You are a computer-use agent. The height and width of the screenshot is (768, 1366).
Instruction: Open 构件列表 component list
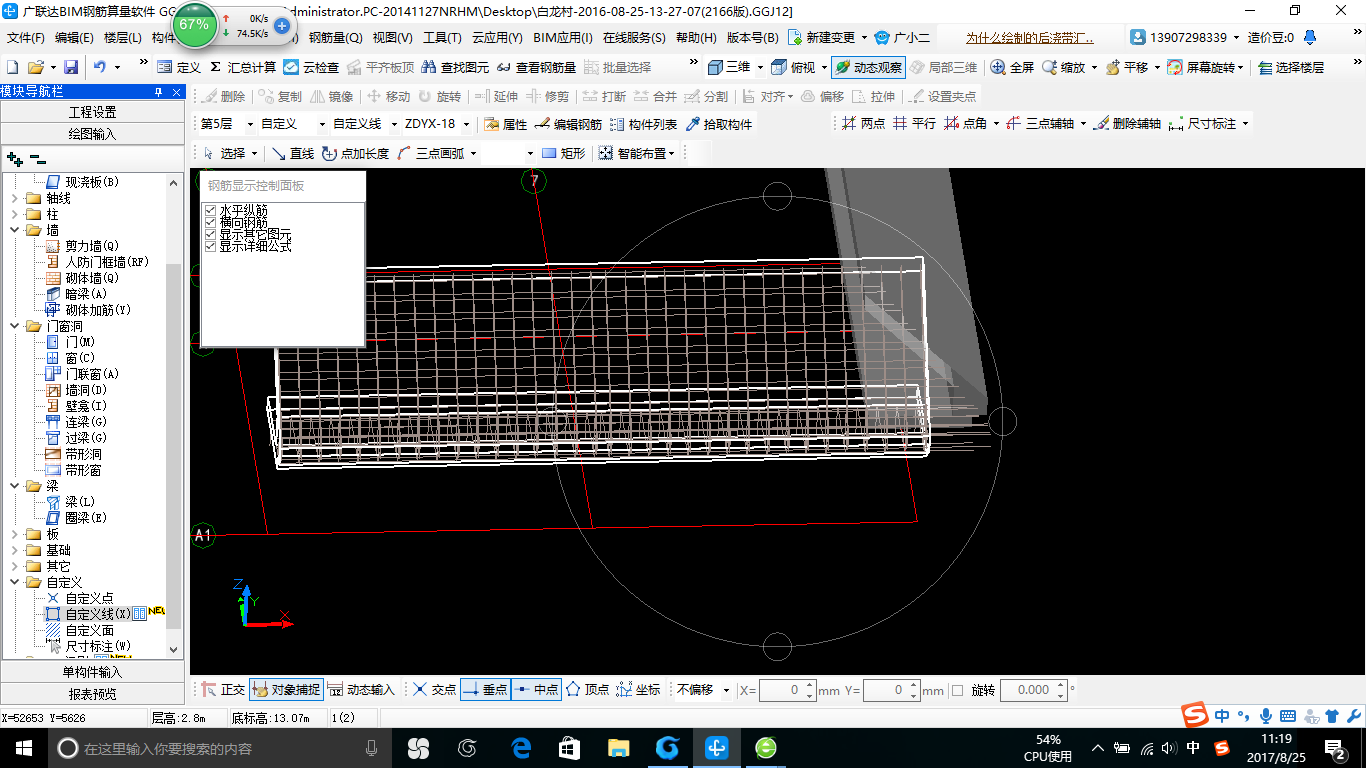click(x=643, y=124)
